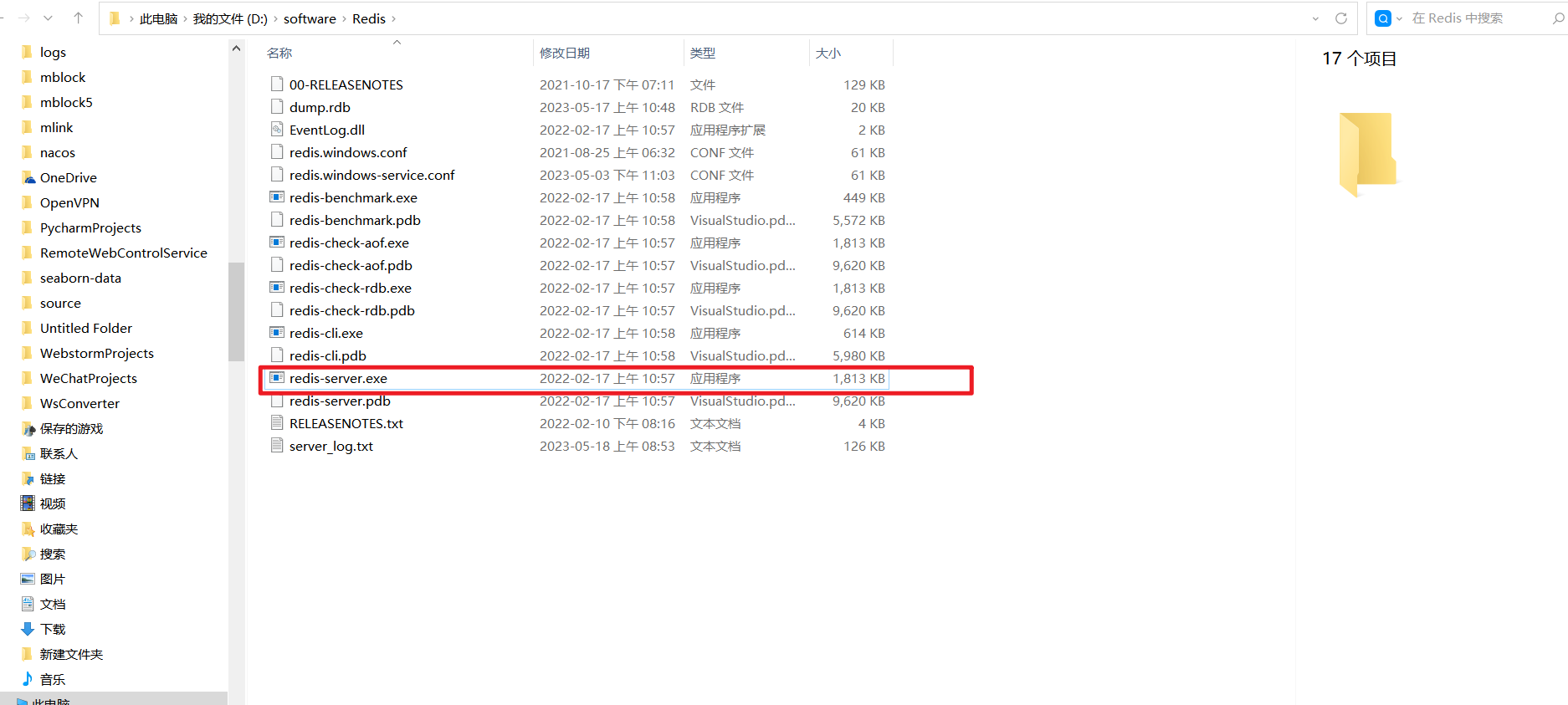Click the redis.windows.conf file icon
This screenshot has height=705, width=1568.
click(277, 152)
